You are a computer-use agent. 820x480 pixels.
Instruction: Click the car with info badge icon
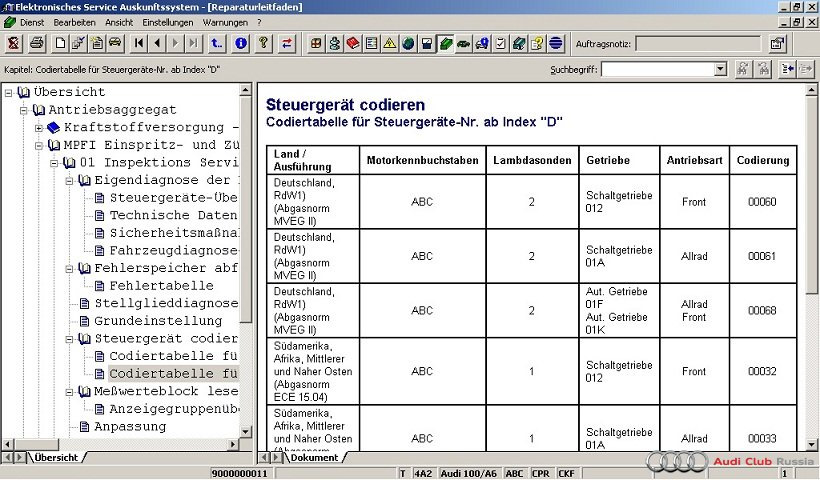click(x=482, y=43)
